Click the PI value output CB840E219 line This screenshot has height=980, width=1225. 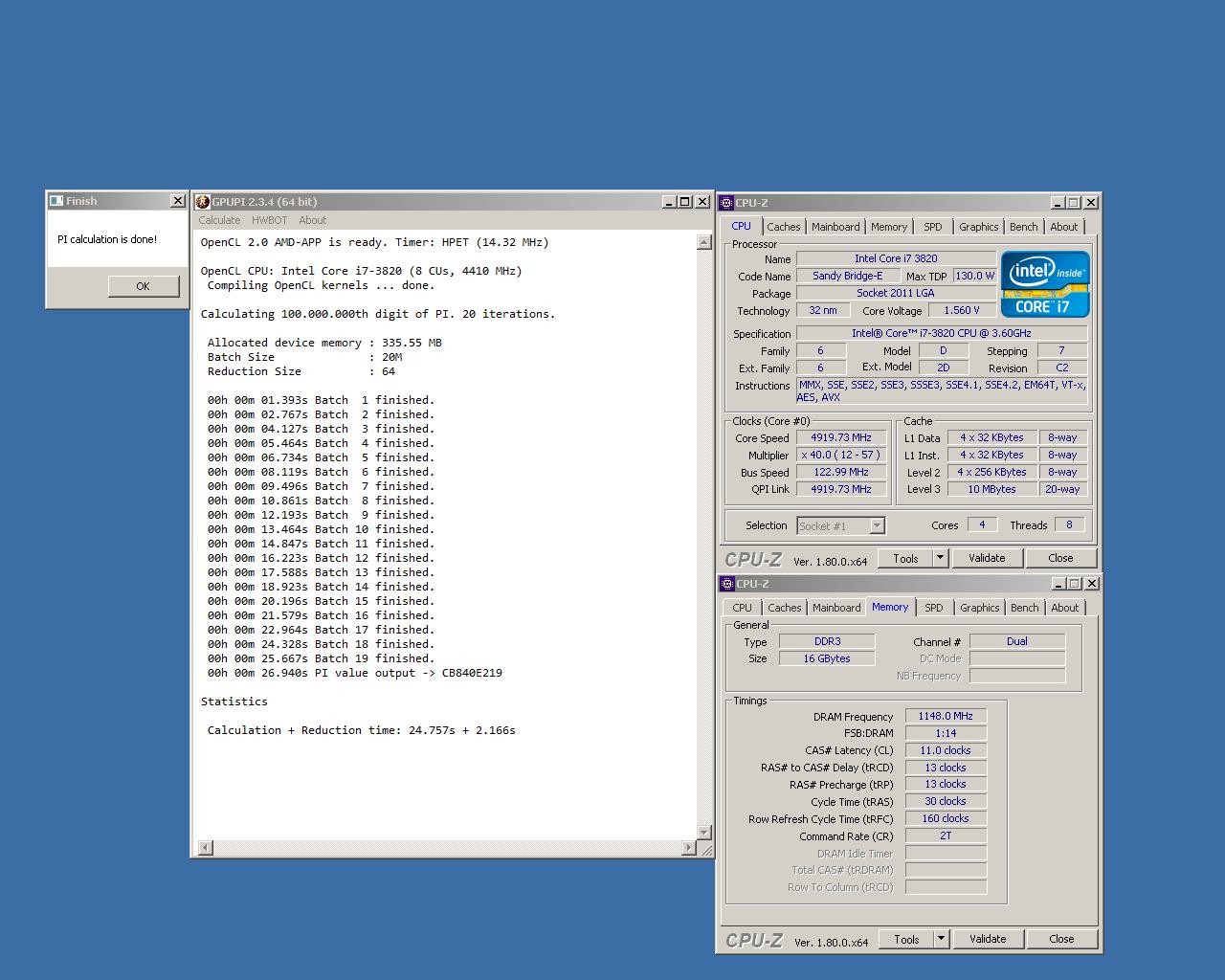pyautogui.click(x=355, y=673)
